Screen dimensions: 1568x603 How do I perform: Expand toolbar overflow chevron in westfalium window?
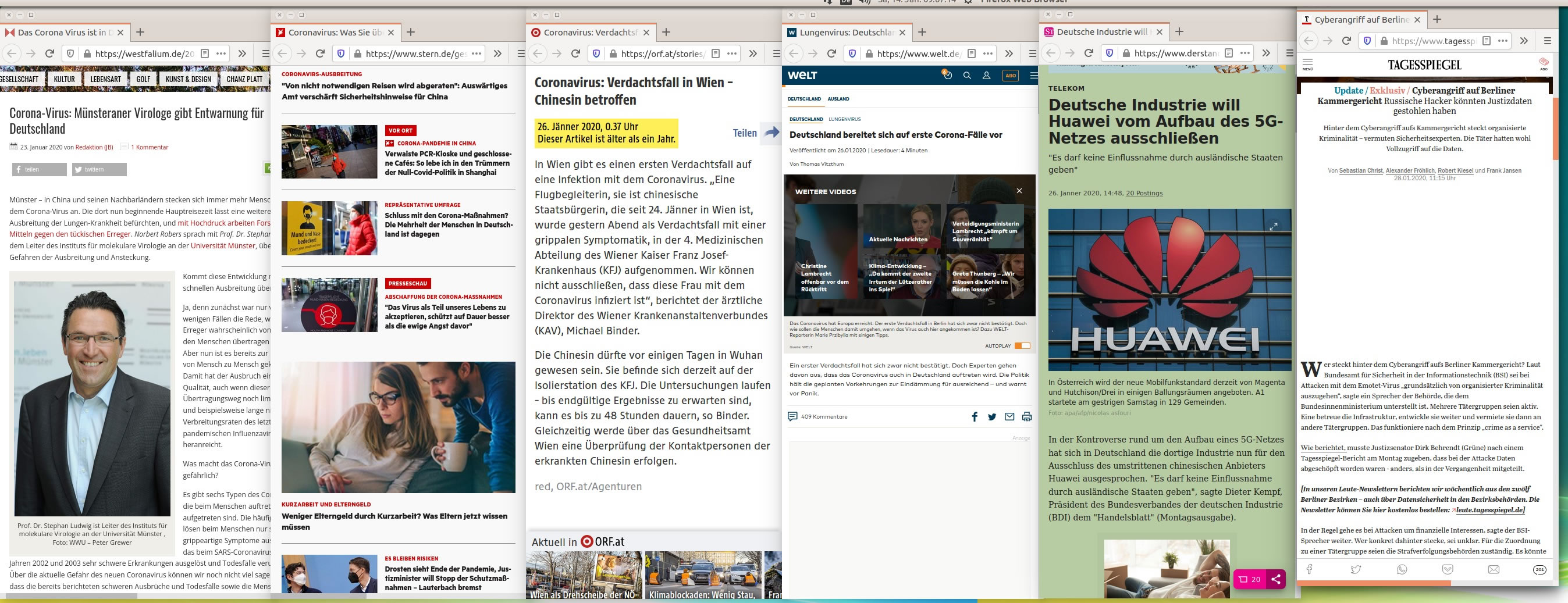click(242, 53)
